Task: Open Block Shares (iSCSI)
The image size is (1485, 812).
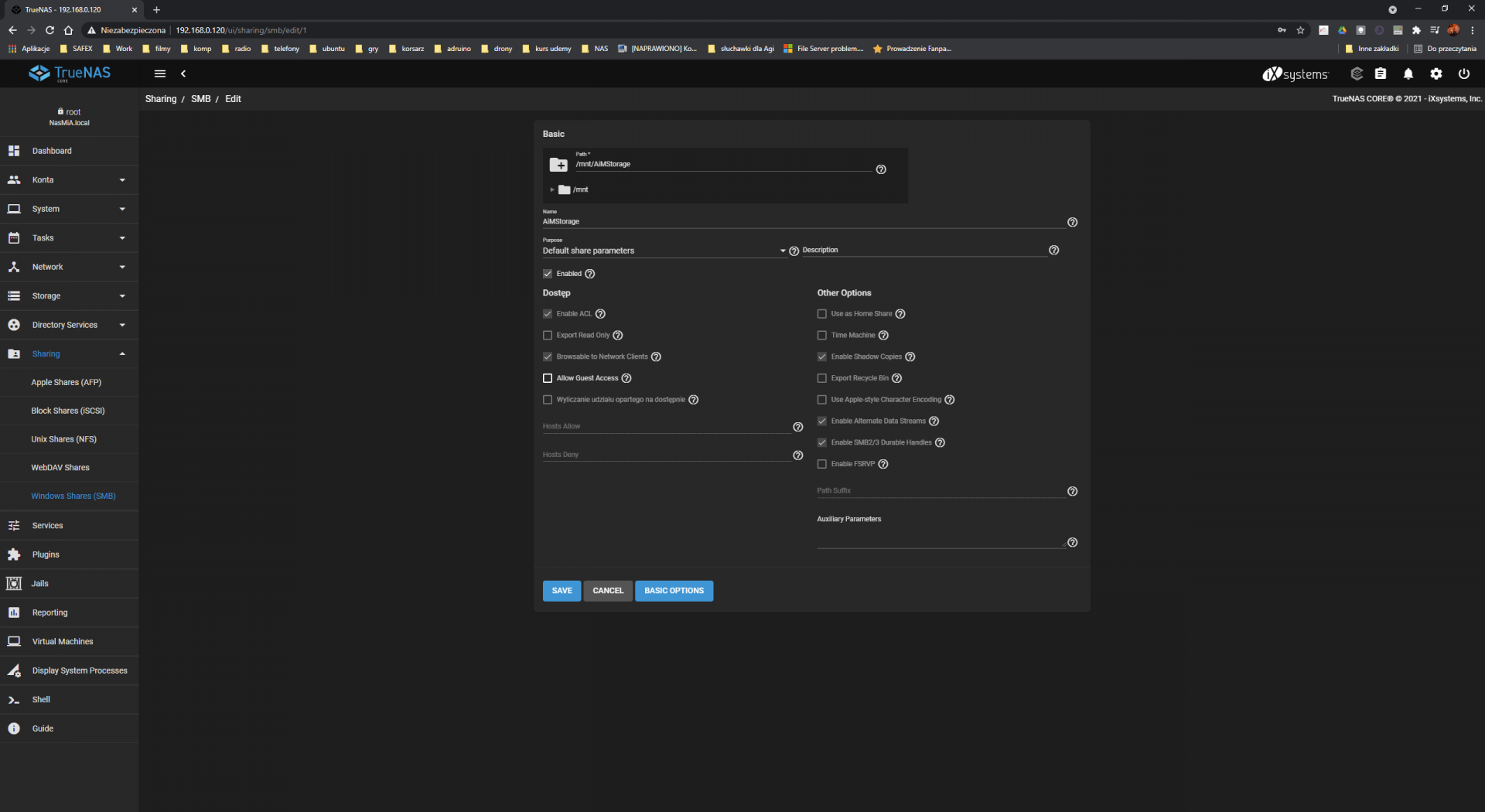Action: click(70, 411)
